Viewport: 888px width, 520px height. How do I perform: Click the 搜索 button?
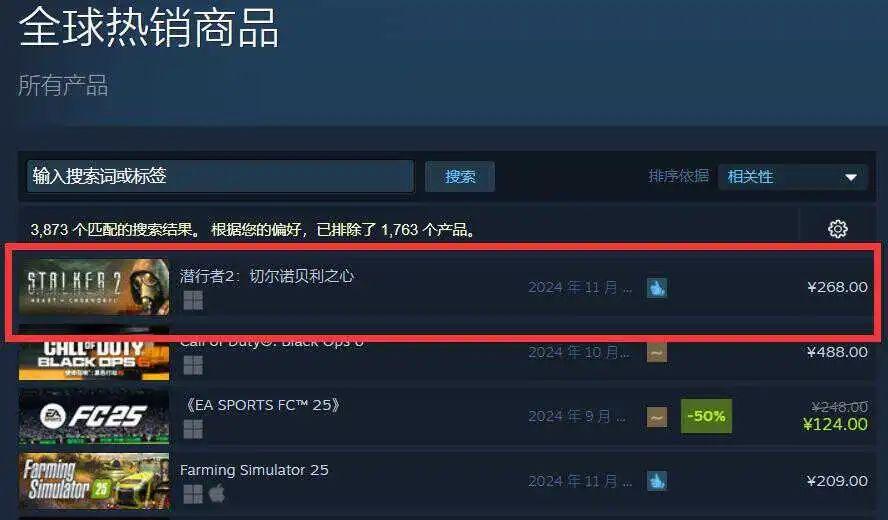460,177
